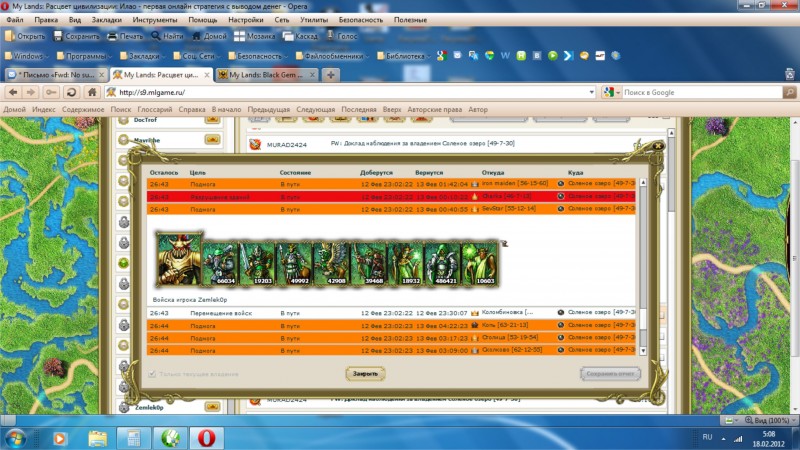
Task: Click the address bar URL field
Action: point(350,92)
